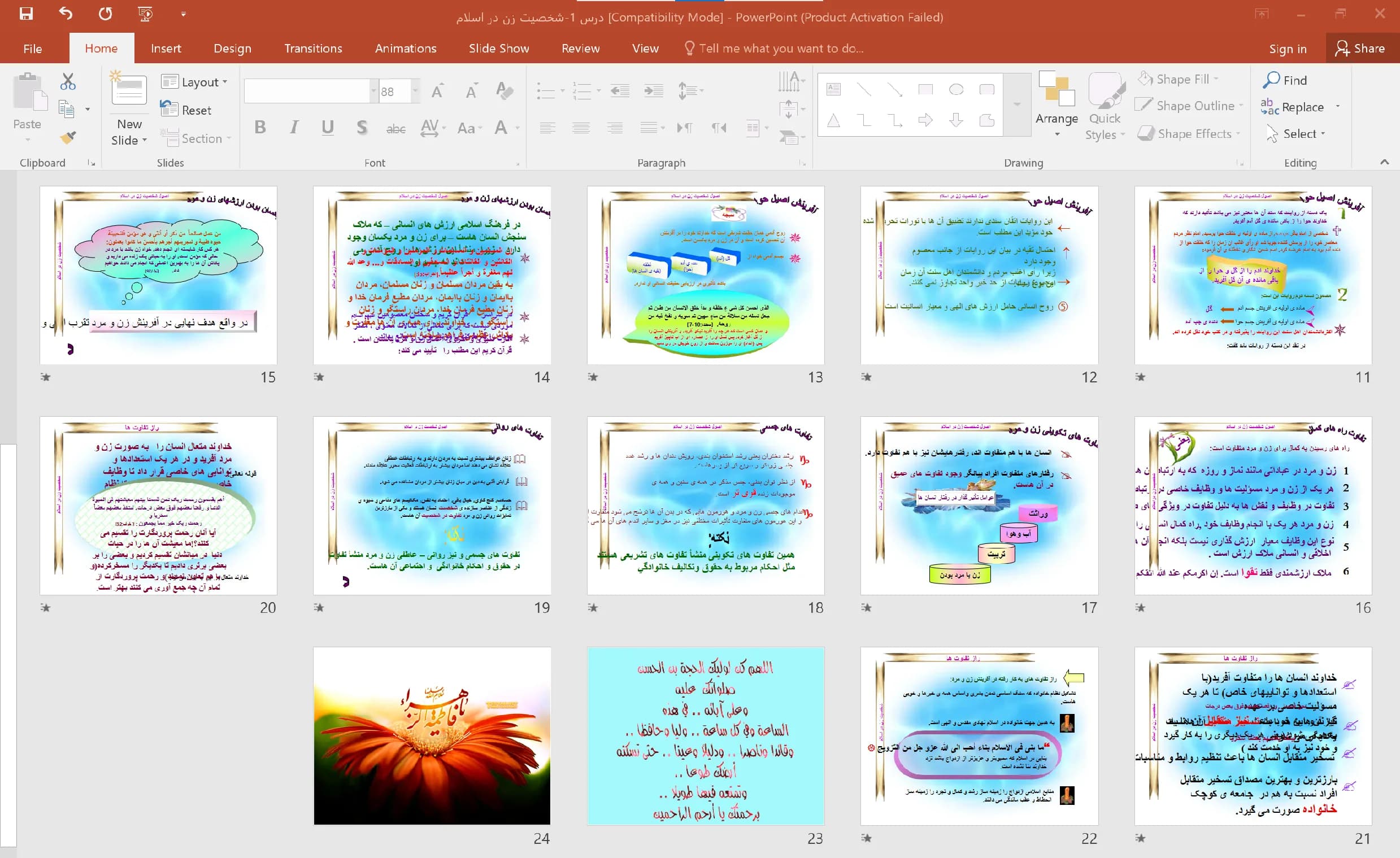The height and width of the screenshot is (858, 1400).
Task: Open the Slide Show tab
Action: (x=499, y=49)
